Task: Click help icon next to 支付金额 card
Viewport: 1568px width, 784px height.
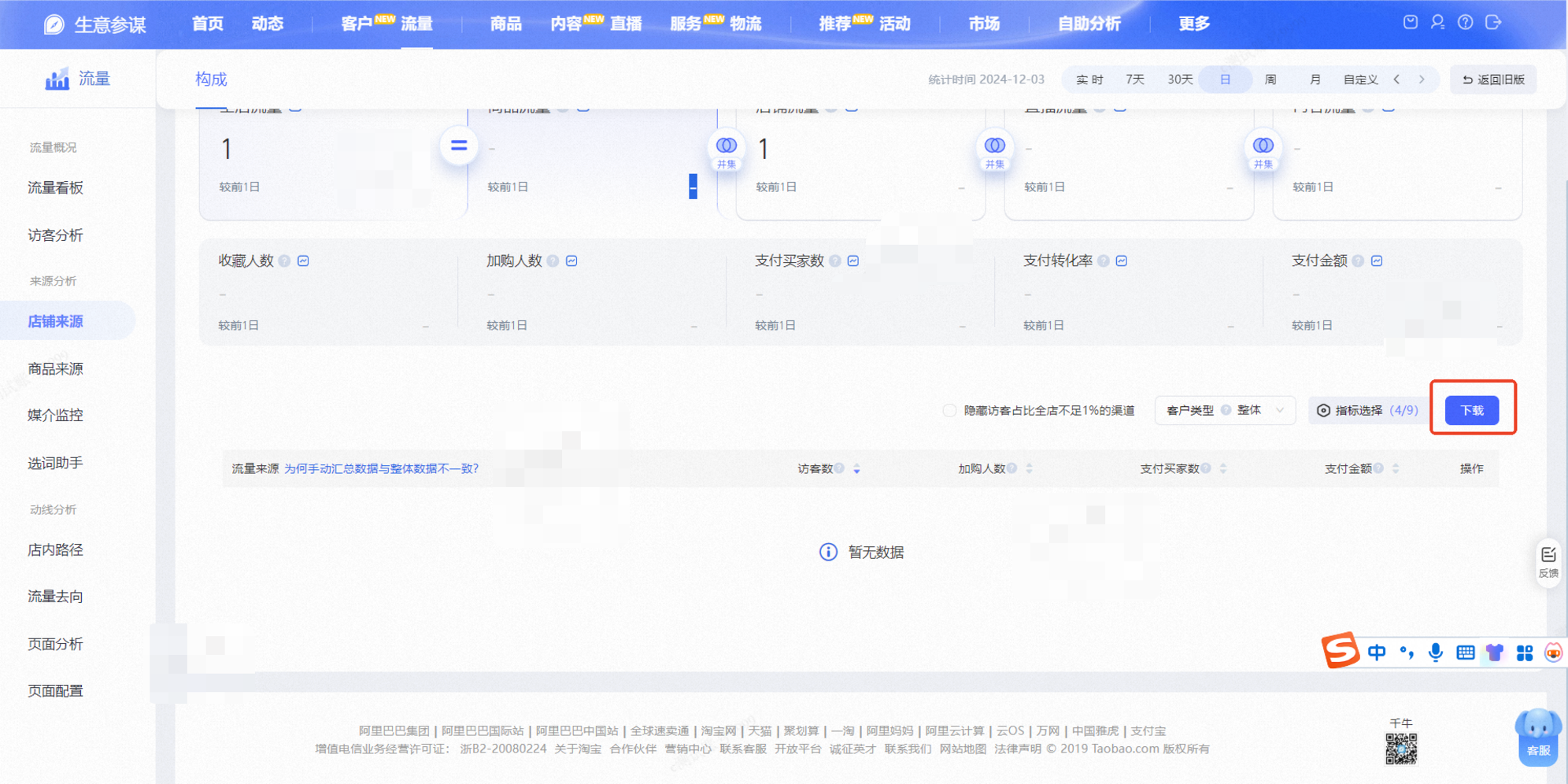Action: tap(1359, 261)
